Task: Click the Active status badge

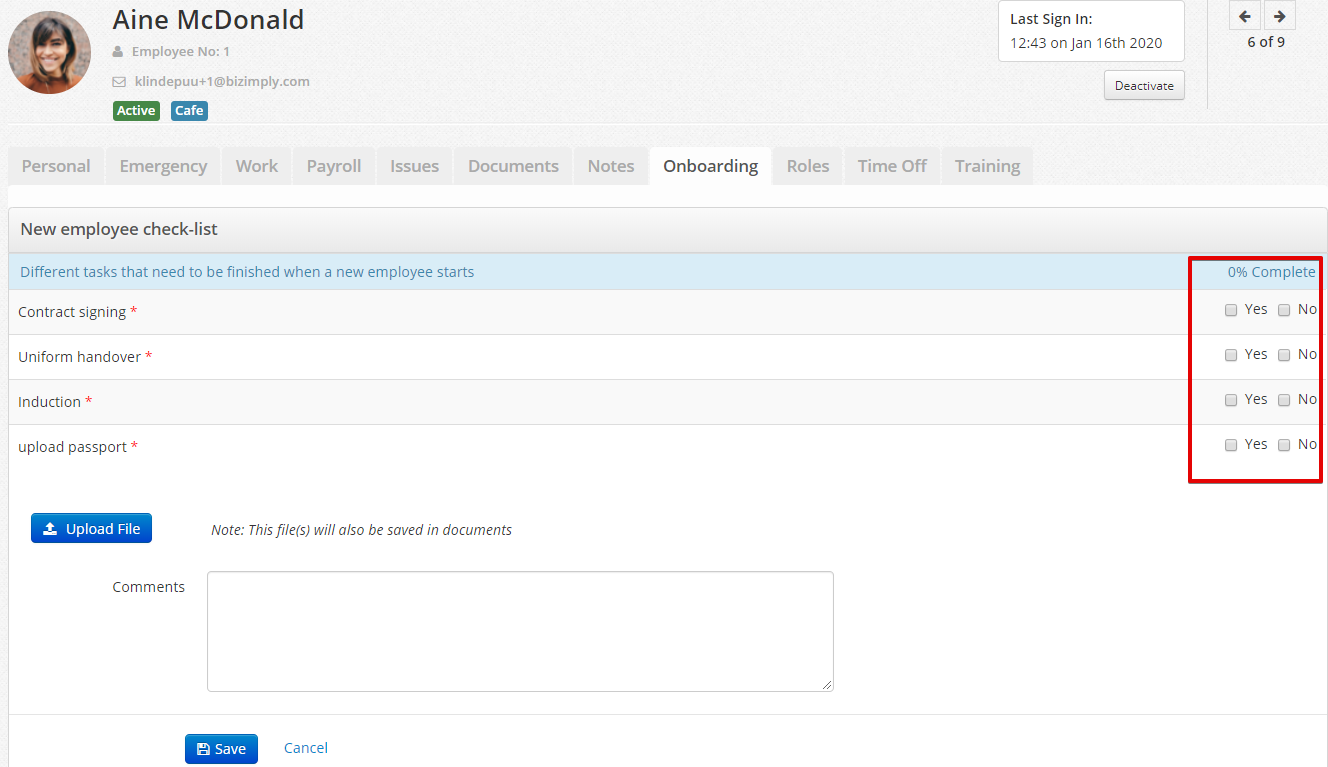Action: click(136, 111)
